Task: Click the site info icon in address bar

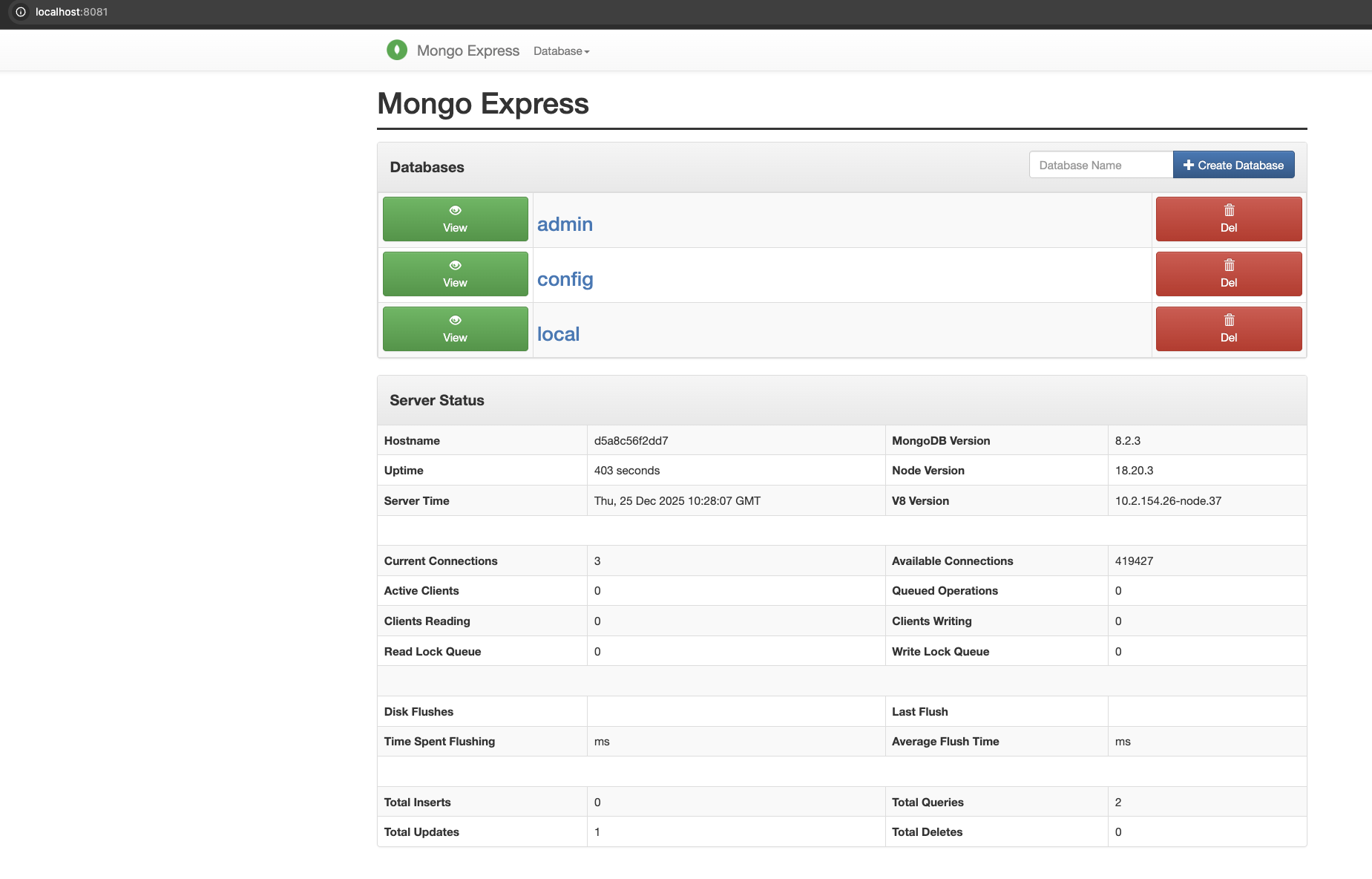Action: click(x=21, y=12)
